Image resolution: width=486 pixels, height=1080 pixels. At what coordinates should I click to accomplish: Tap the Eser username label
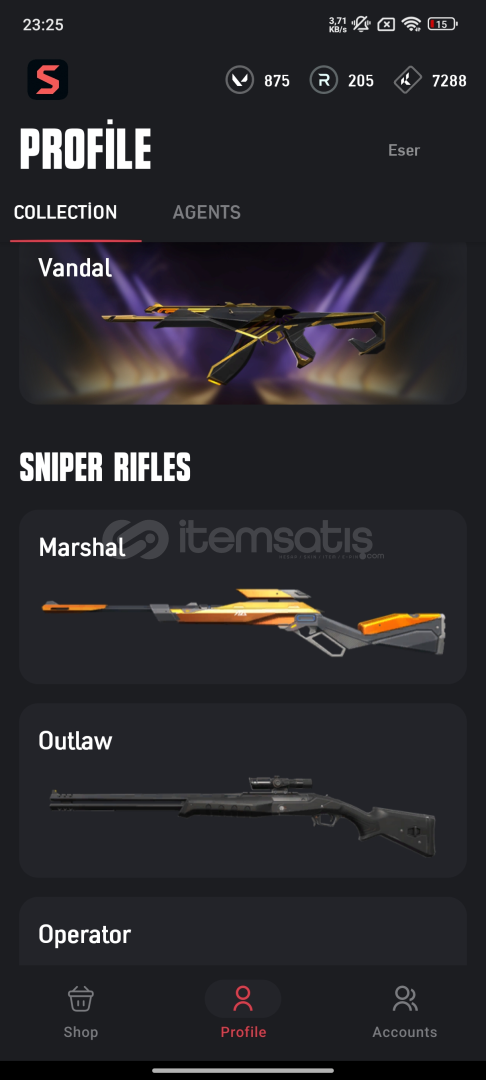[404, 150]
